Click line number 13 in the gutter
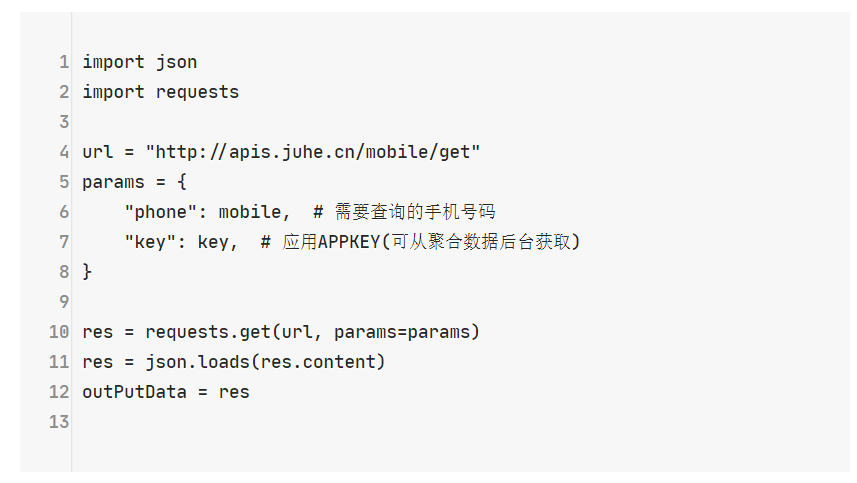 [59, 422]
